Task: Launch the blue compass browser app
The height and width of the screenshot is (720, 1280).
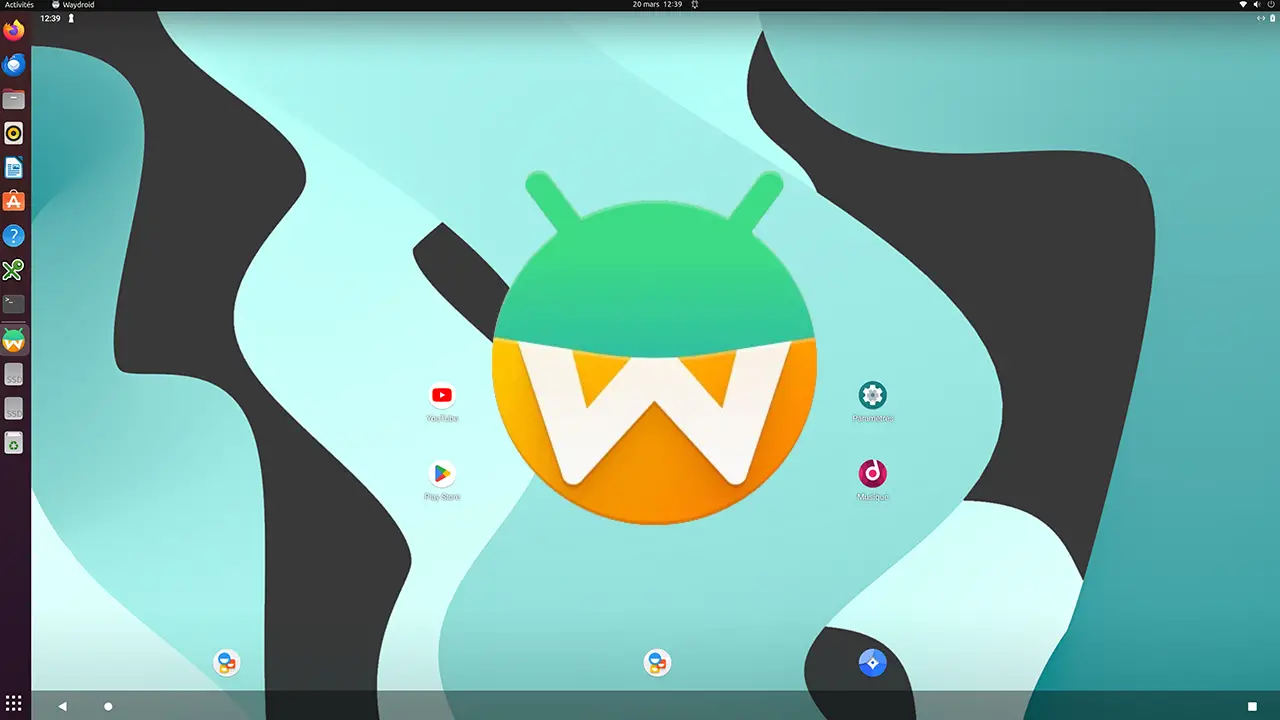Action: click(x=873, y=663)
